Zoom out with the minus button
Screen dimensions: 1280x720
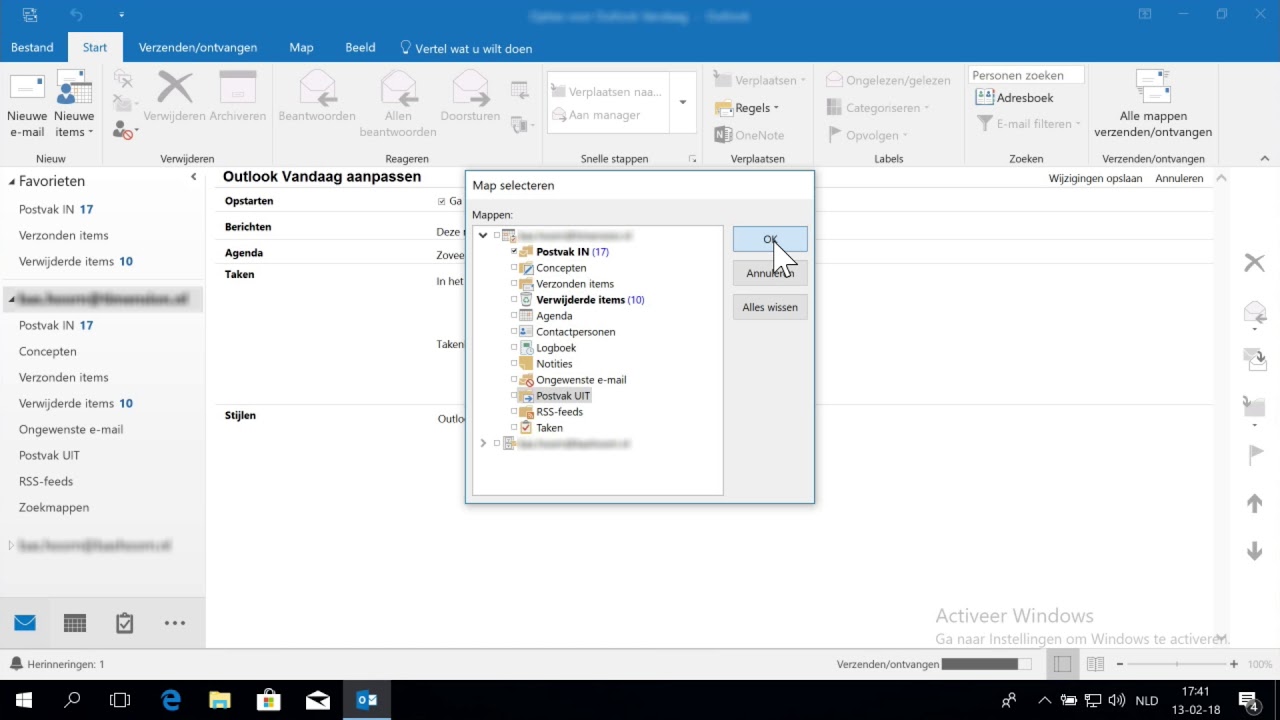[x=1120, y=664]
